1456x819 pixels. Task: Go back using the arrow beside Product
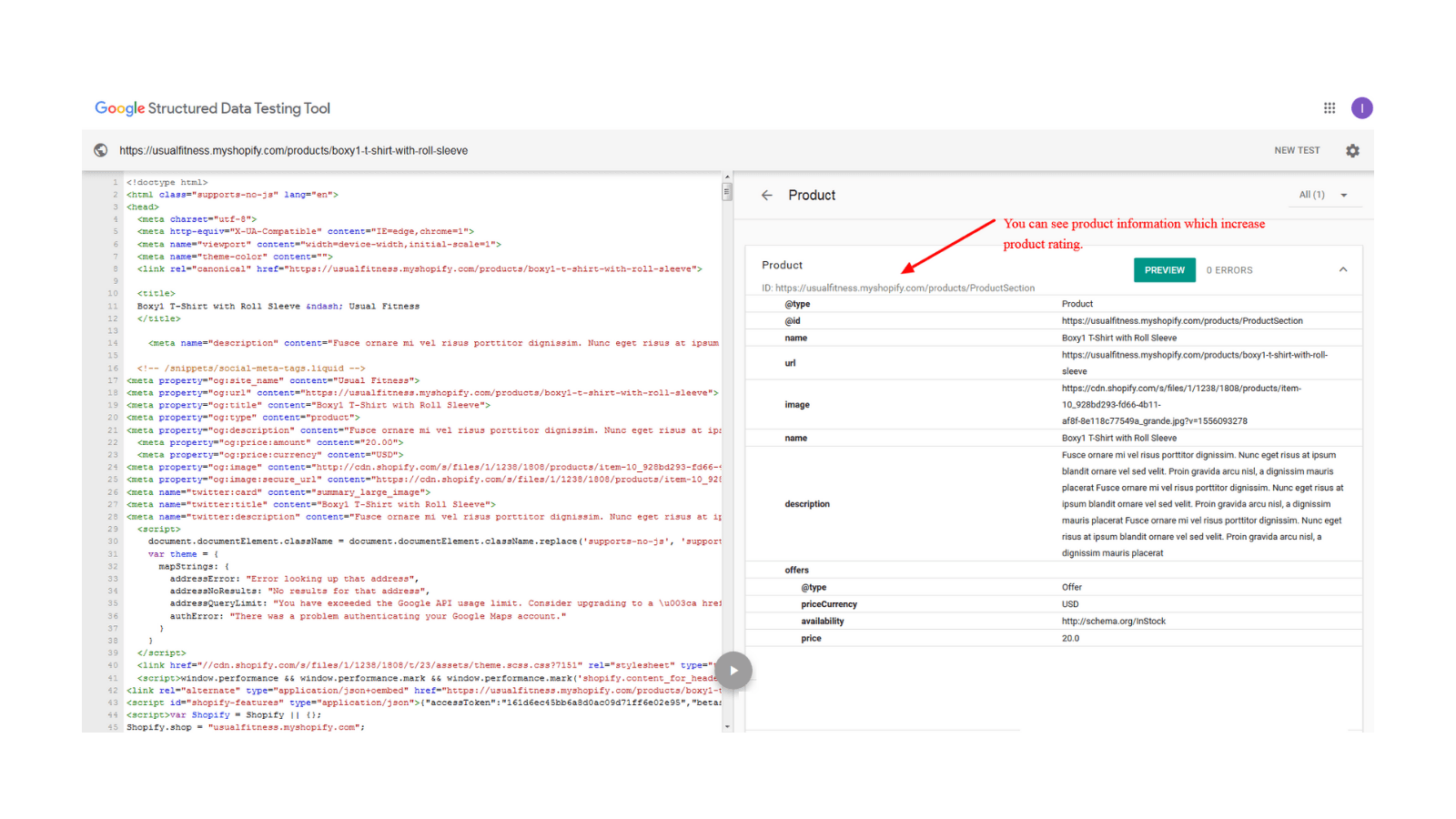[x=767, y=196]
